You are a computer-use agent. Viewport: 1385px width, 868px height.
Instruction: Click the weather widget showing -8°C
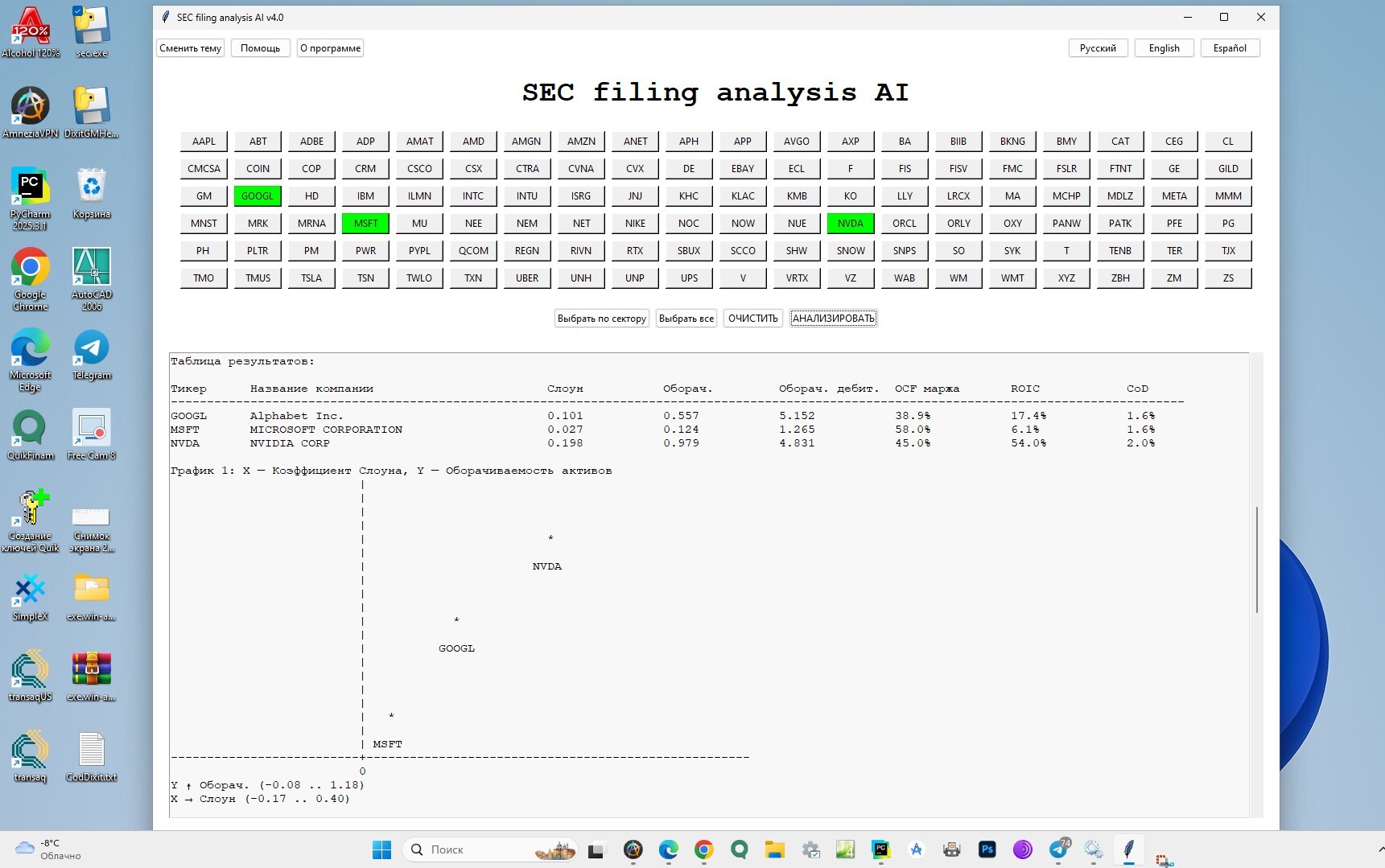[48, 849]
